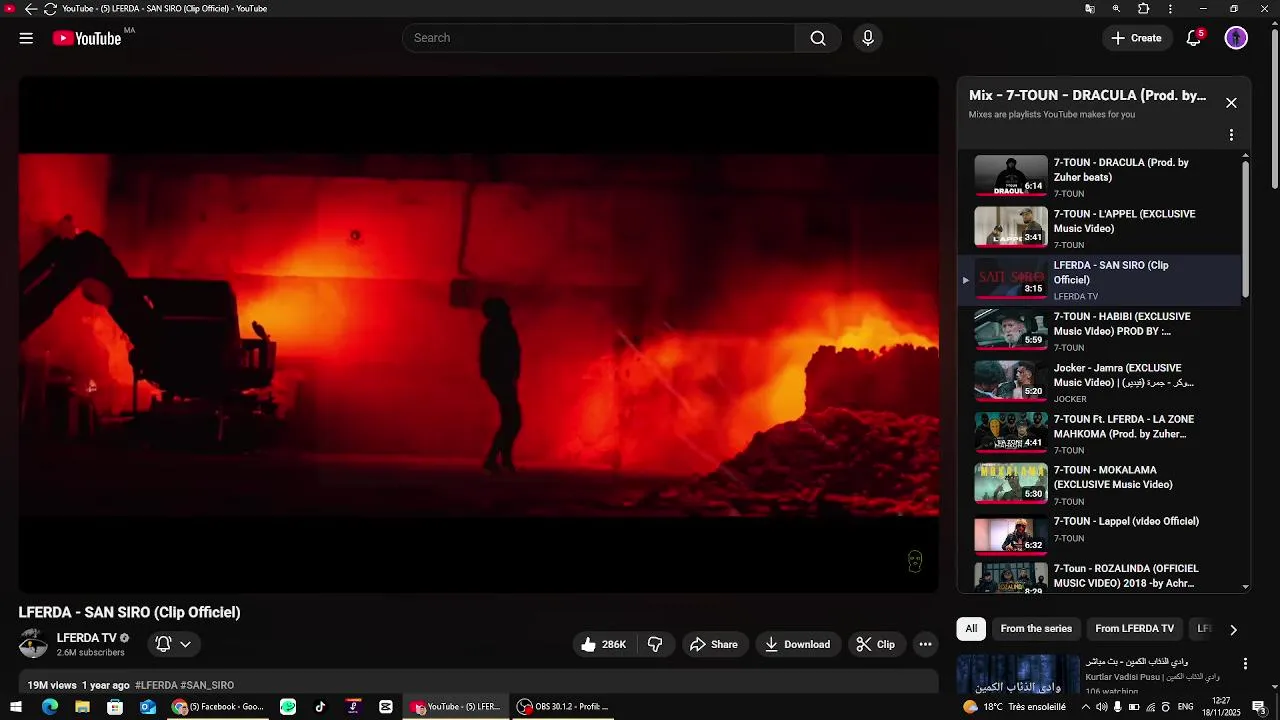The width and height of the screenshot is (1280, 720).
Task: Play 7-TOUN - L'APPEL (EXCLUSIVE Music Video)
Action: click(x=1098, y=228)
